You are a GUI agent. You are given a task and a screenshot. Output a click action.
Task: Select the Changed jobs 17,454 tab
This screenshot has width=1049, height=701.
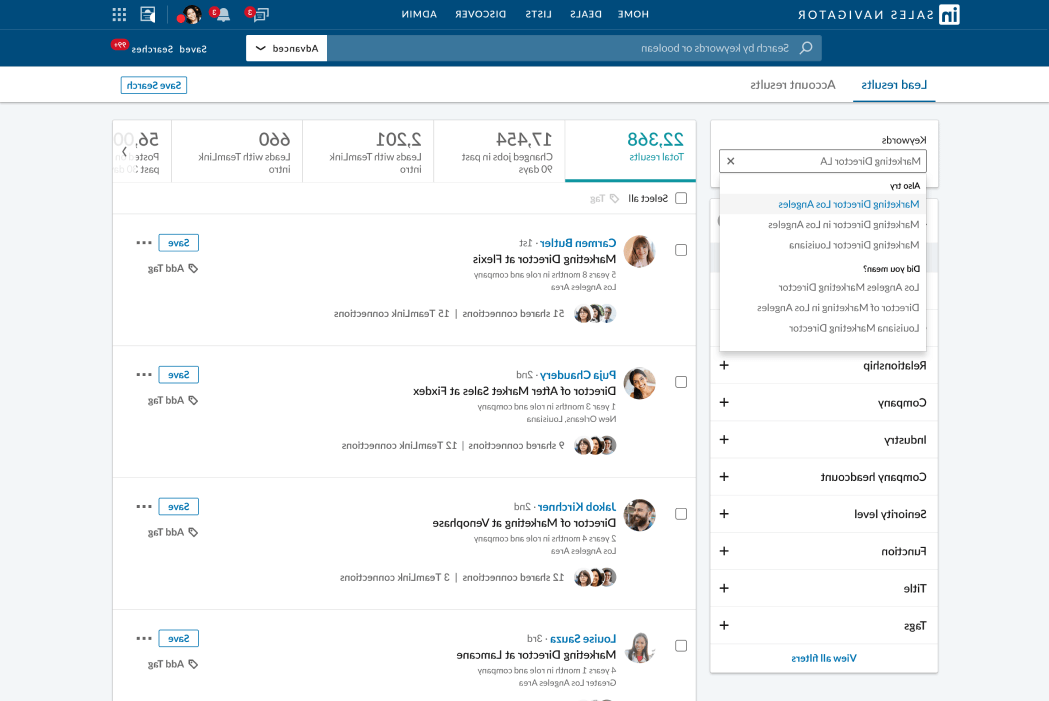click(x=500, y=151)
